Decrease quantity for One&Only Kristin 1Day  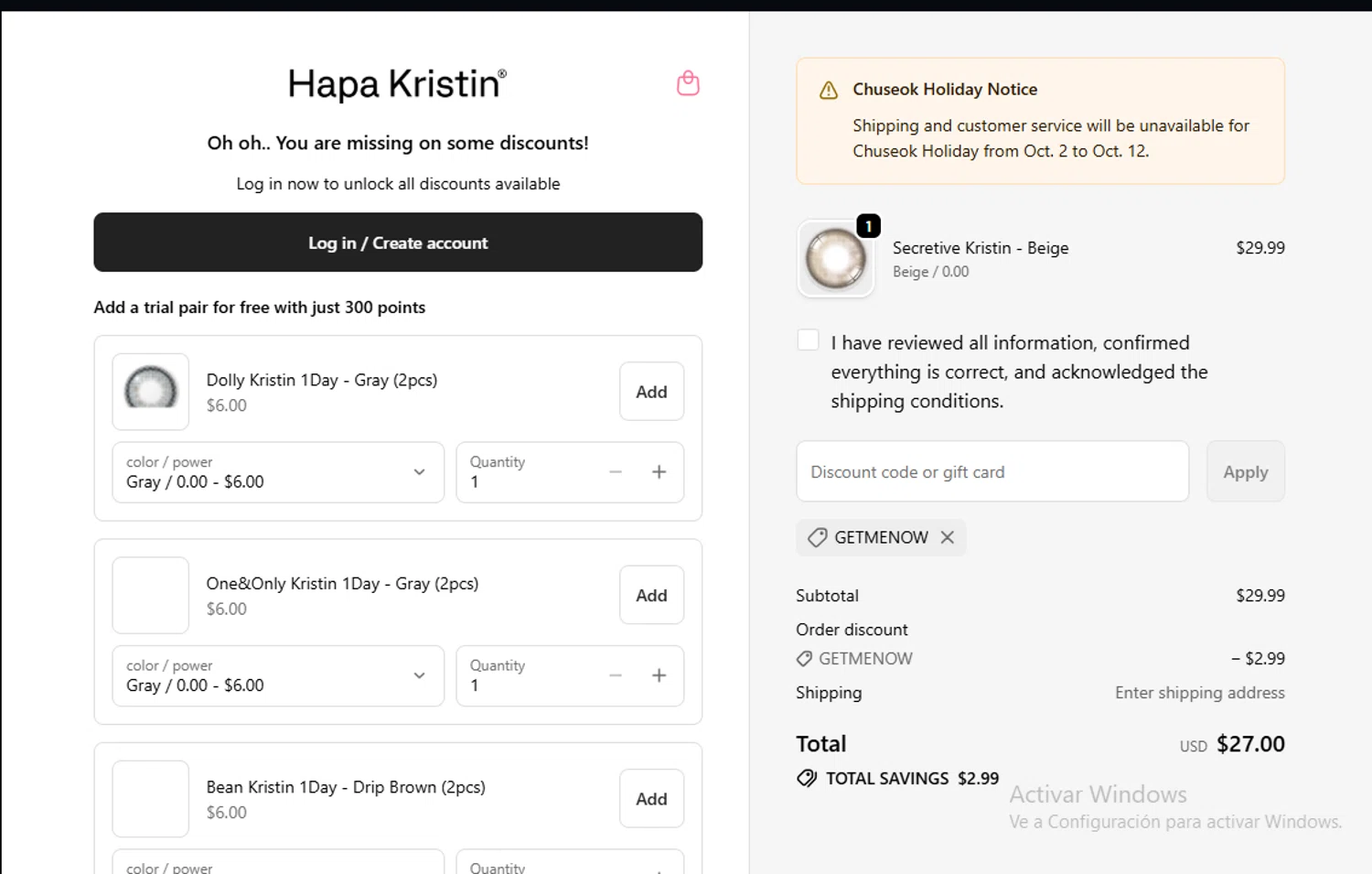click(x=616, y=675)
